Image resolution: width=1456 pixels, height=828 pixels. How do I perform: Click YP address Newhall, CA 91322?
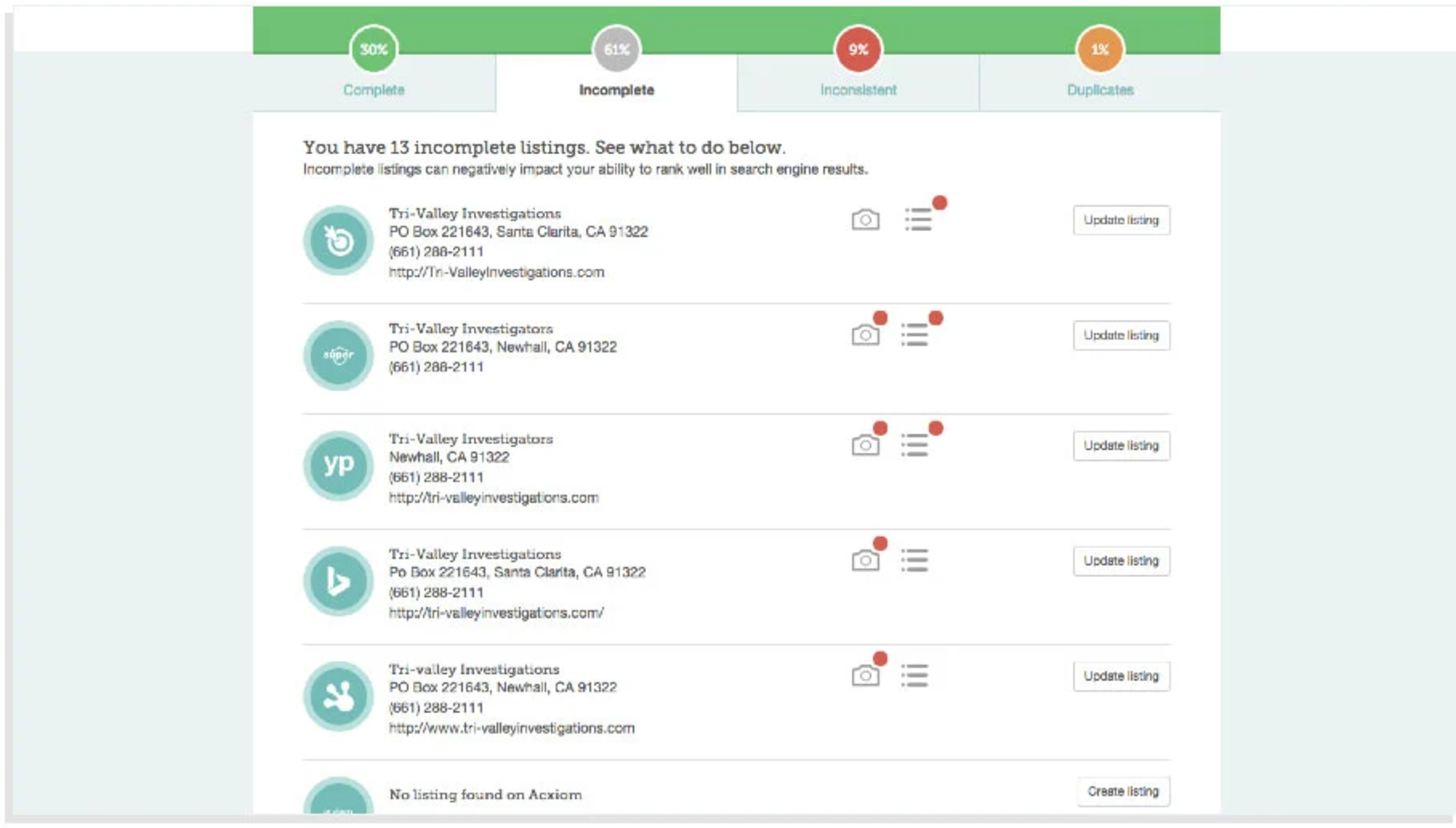(x=449, y=457)
